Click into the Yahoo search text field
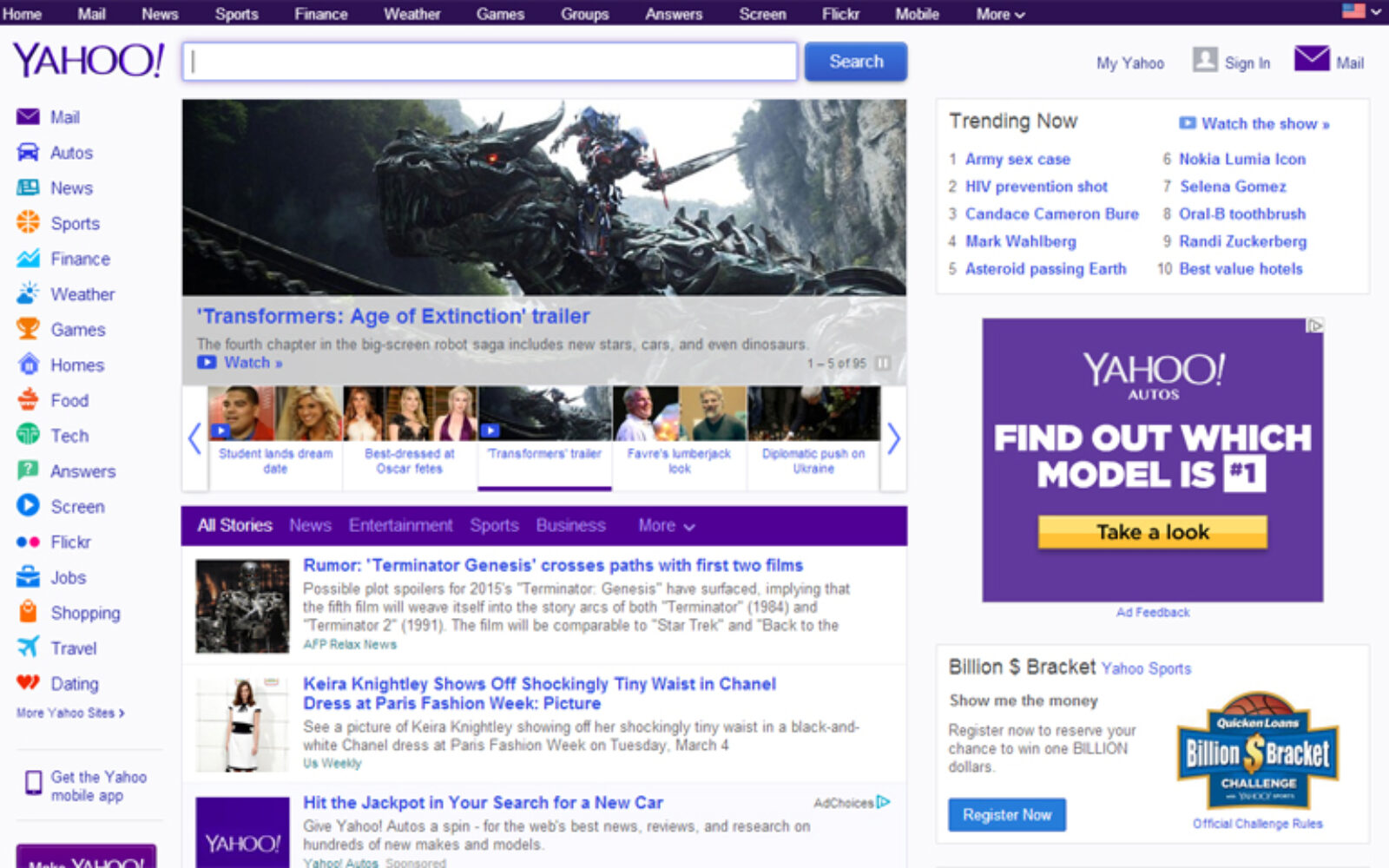 coord(490,62)
